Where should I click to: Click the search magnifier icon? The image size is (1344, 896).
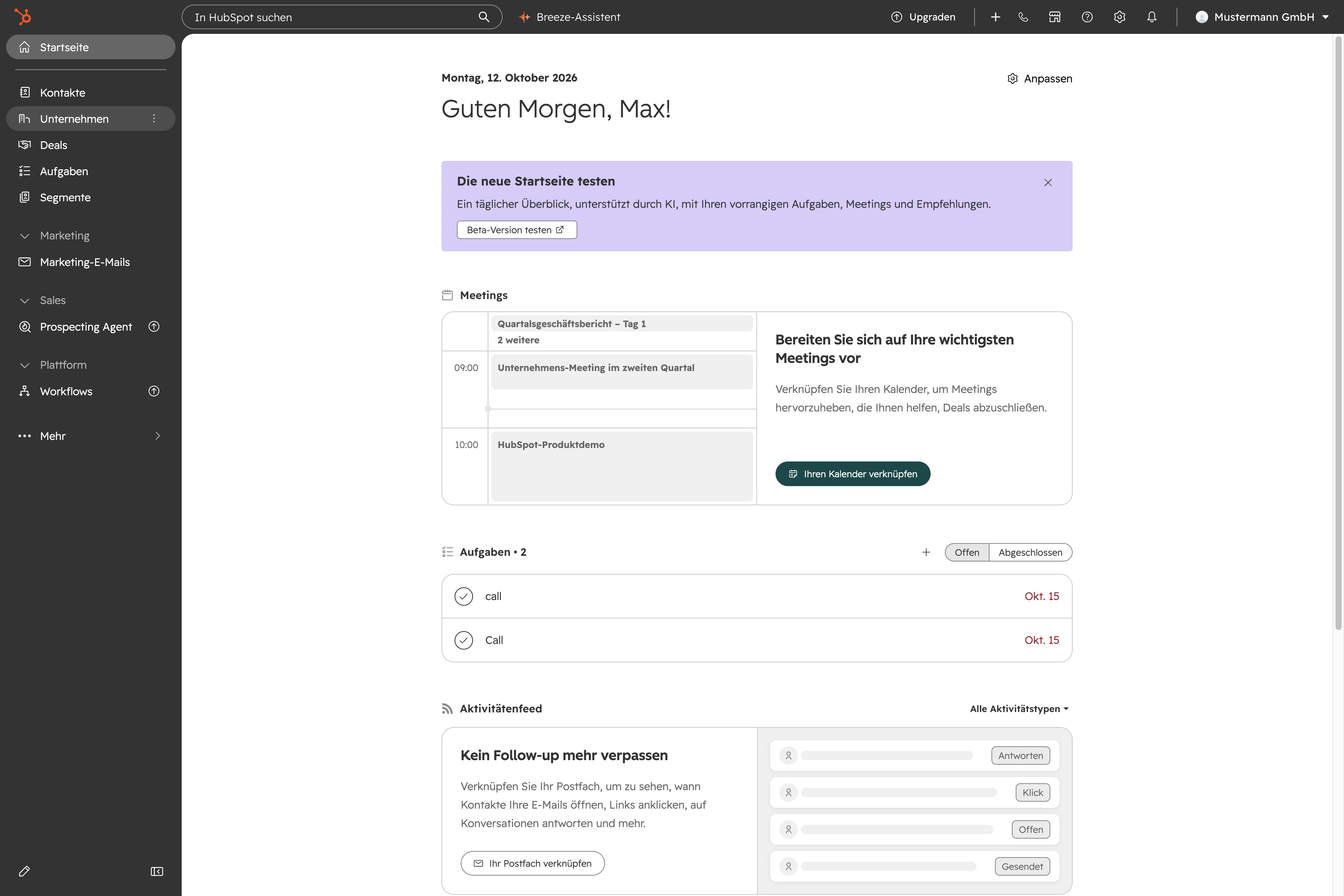pyautogui.click(x=483, y=17)
